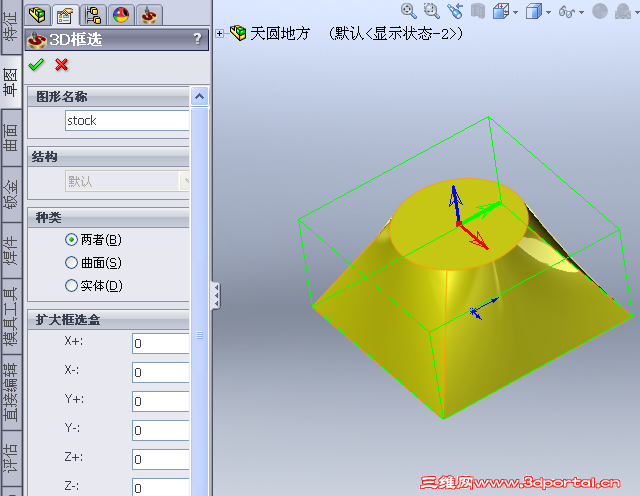The width and height of the screenshot is (640, 496).
Task: Click the Previous View icon
Action: pyautogui.click(x=455, y=11)
